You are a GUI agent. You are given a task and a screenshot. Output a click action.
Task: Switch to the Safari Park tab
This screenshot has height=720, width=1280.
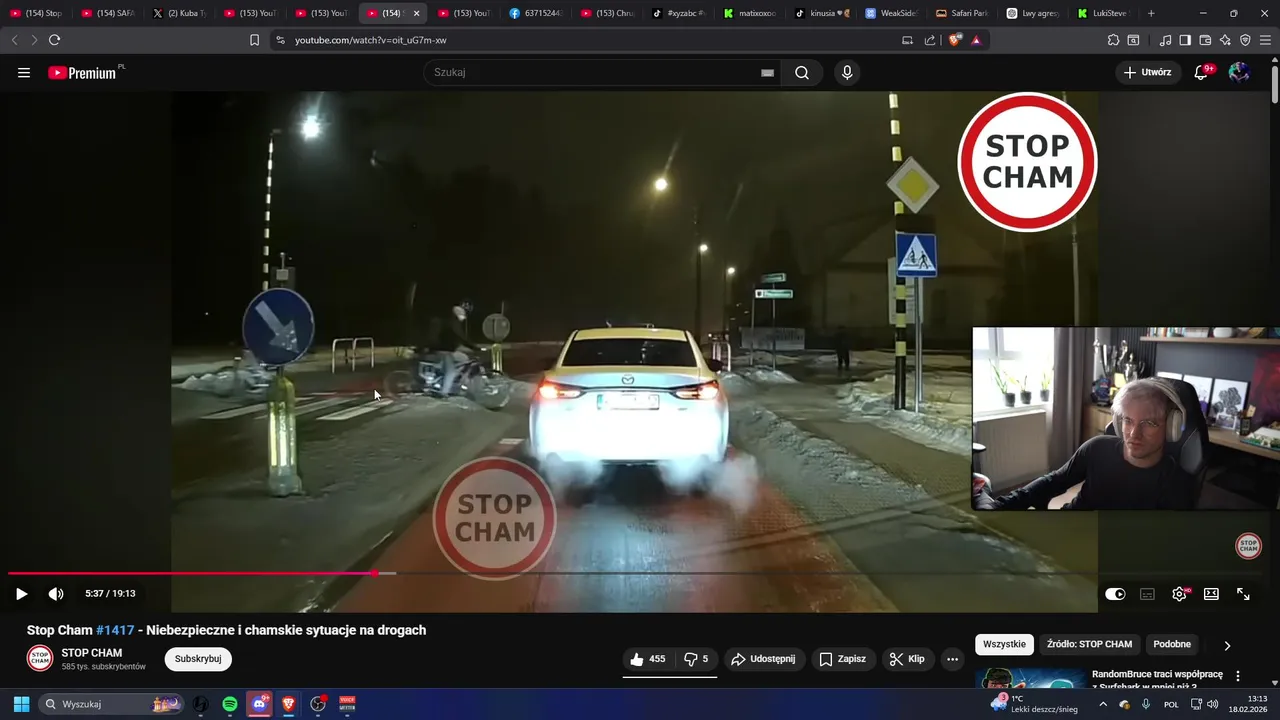[x=962, y=13]
